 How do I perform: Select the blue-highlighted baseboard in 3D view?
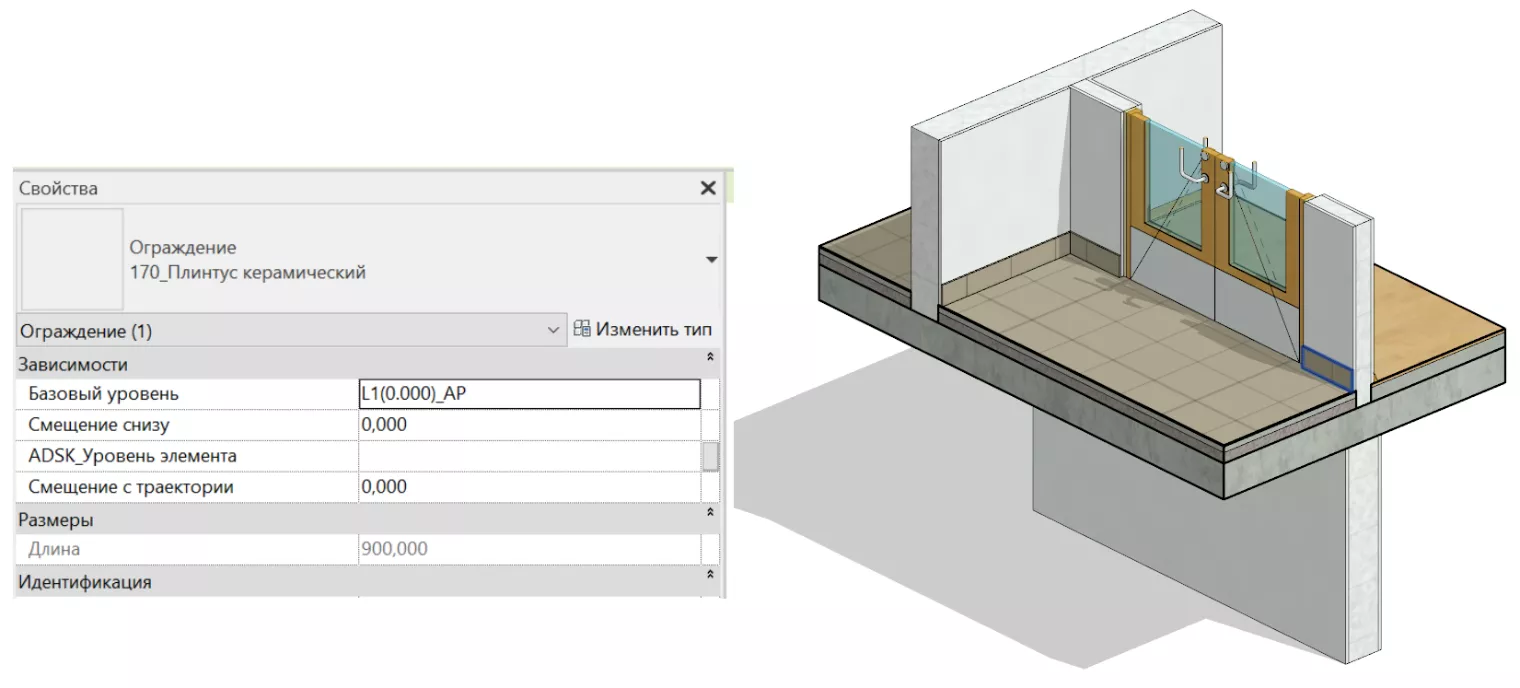point(1327,369)
